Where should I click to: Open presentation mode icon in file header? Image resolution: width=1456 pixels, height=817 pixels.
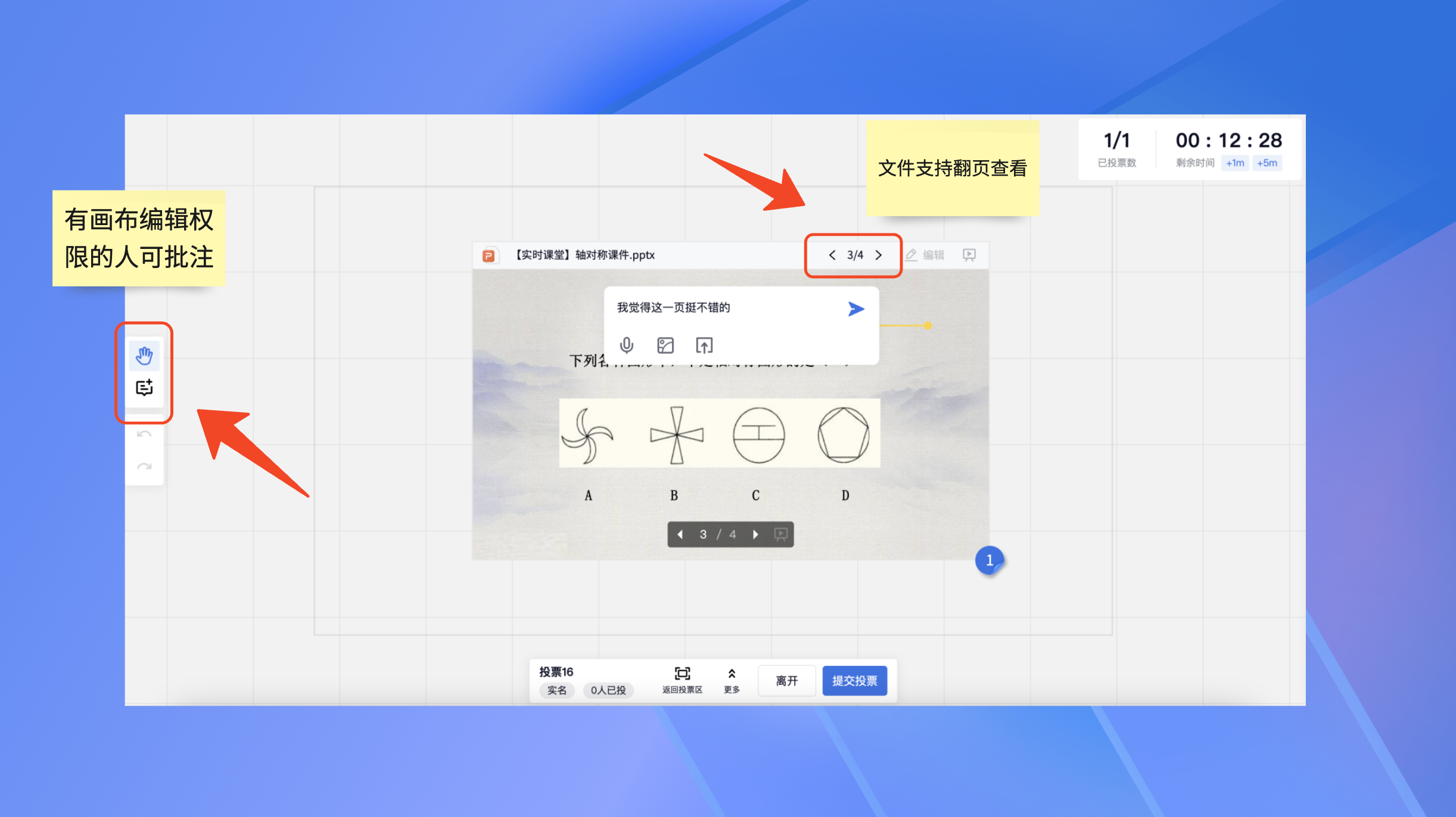click(969, 255)
